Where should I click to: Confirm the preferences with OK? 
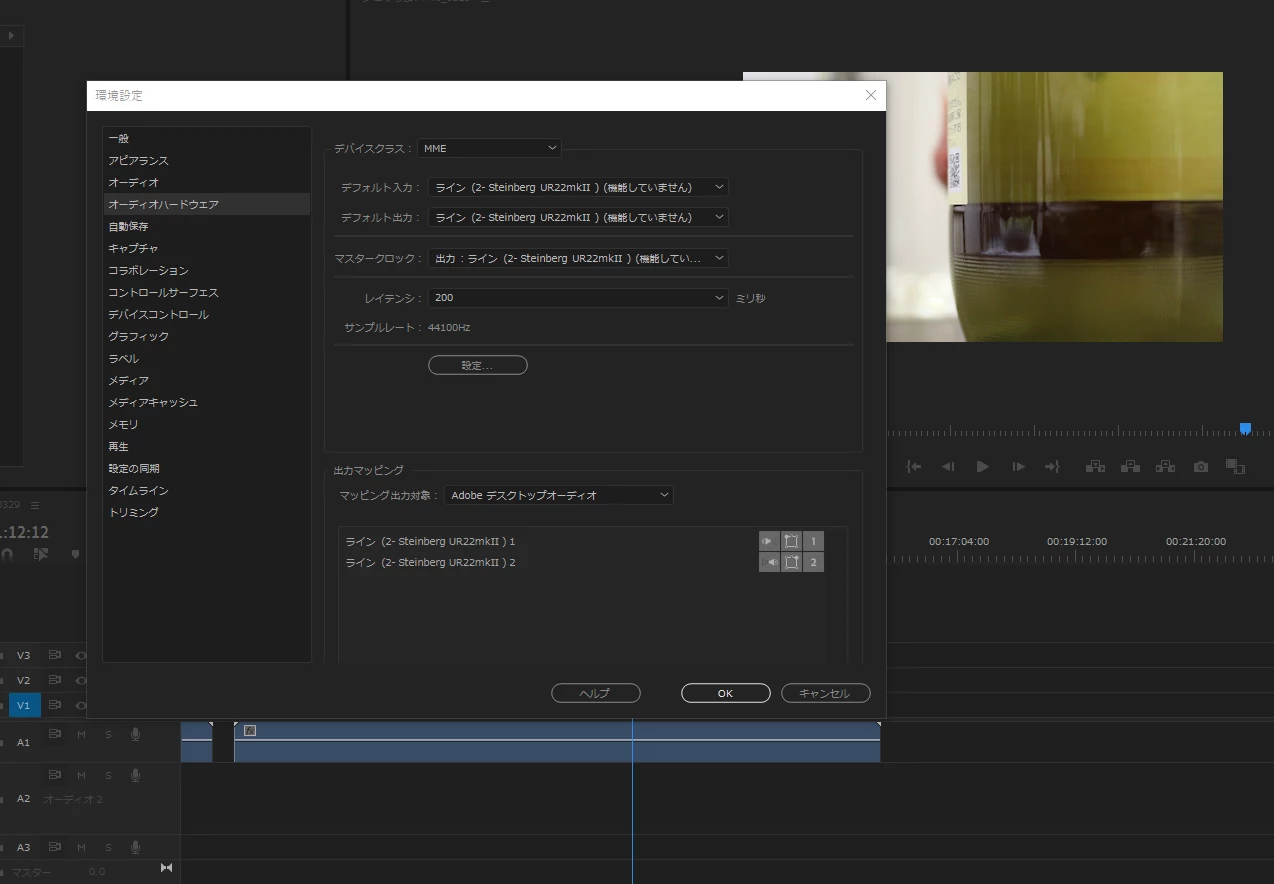(726, 693)
